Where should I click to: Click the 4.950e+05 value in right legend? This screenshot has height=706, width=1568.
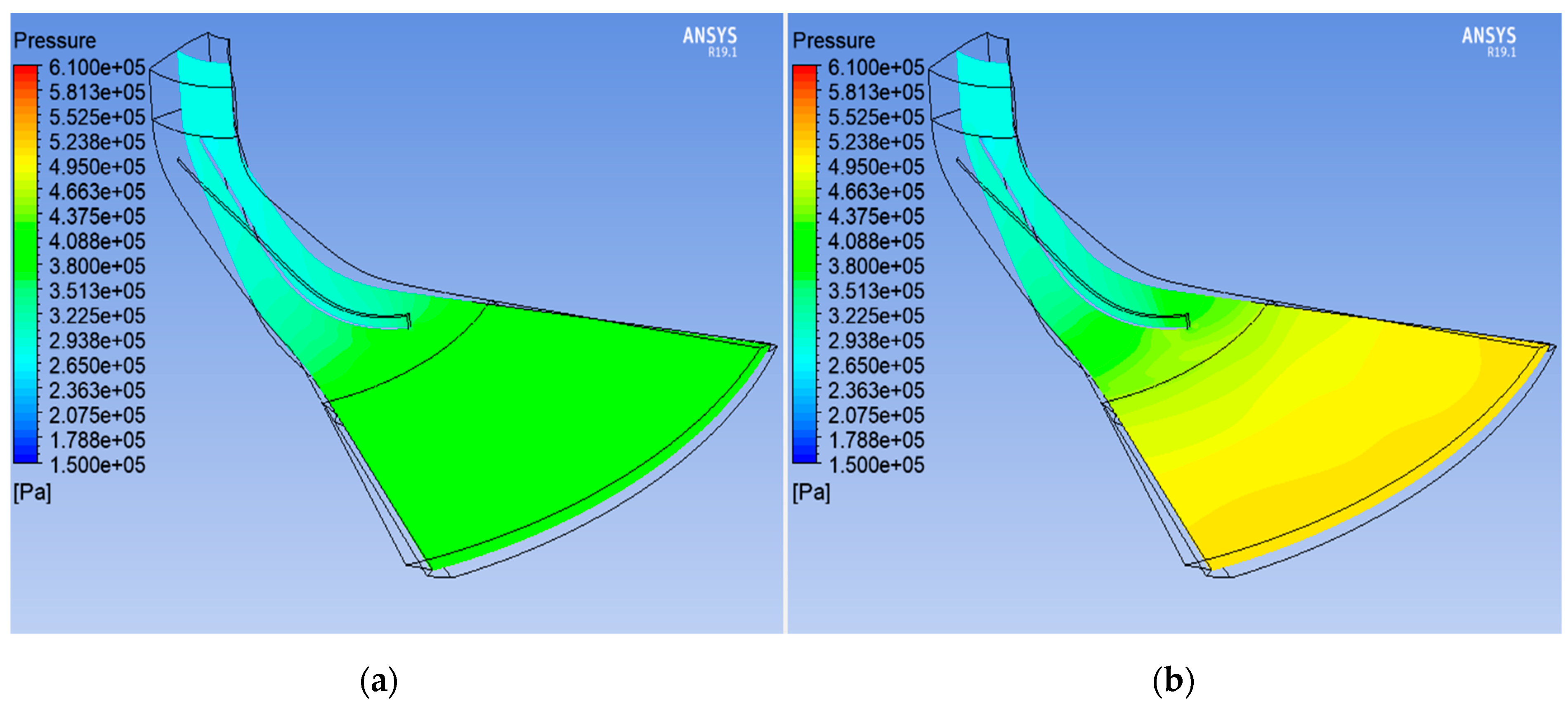[x=876, y=166]
